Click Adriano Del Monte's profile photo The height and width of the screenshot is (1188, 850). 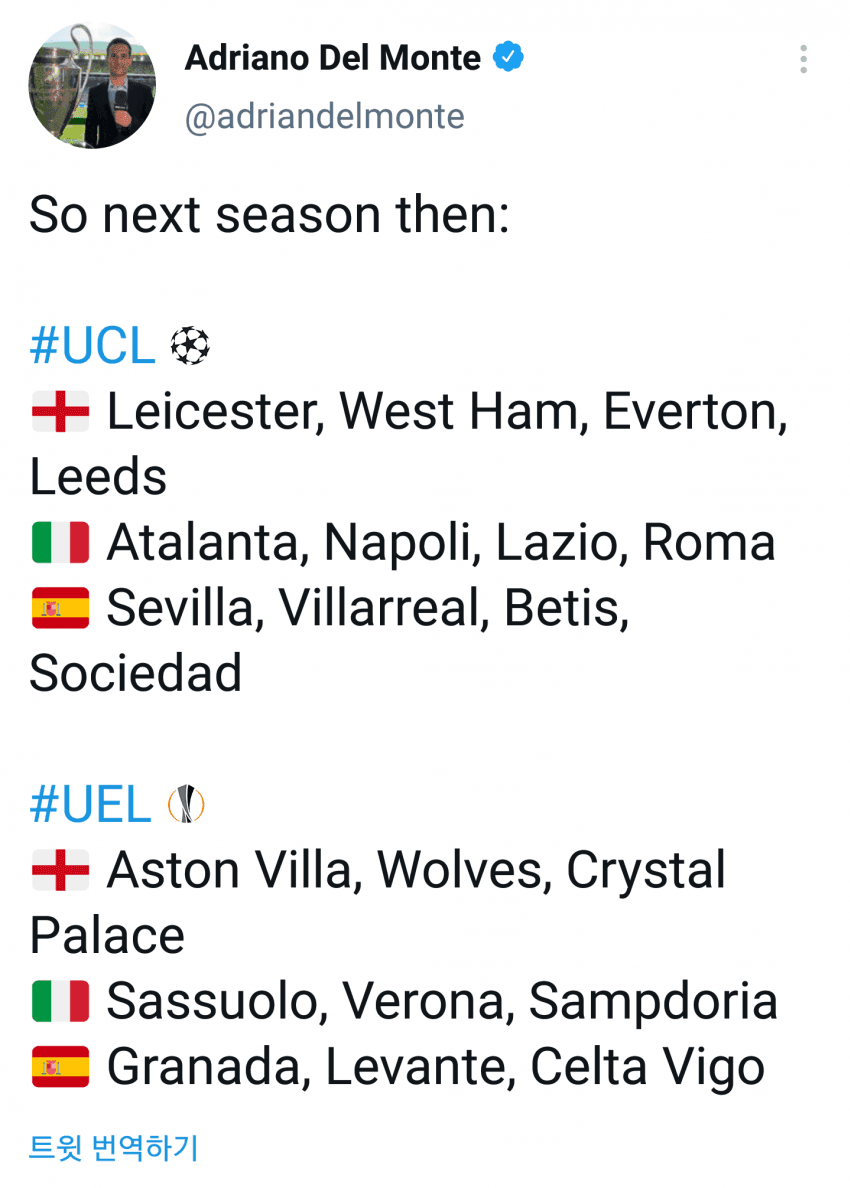92,85
